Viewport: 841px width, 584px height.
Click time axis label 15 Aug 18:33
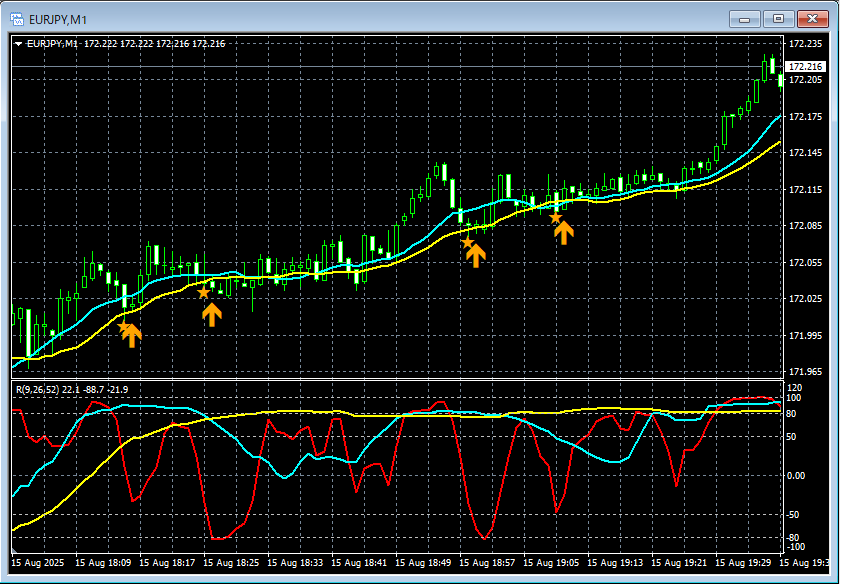coord(295,563)
